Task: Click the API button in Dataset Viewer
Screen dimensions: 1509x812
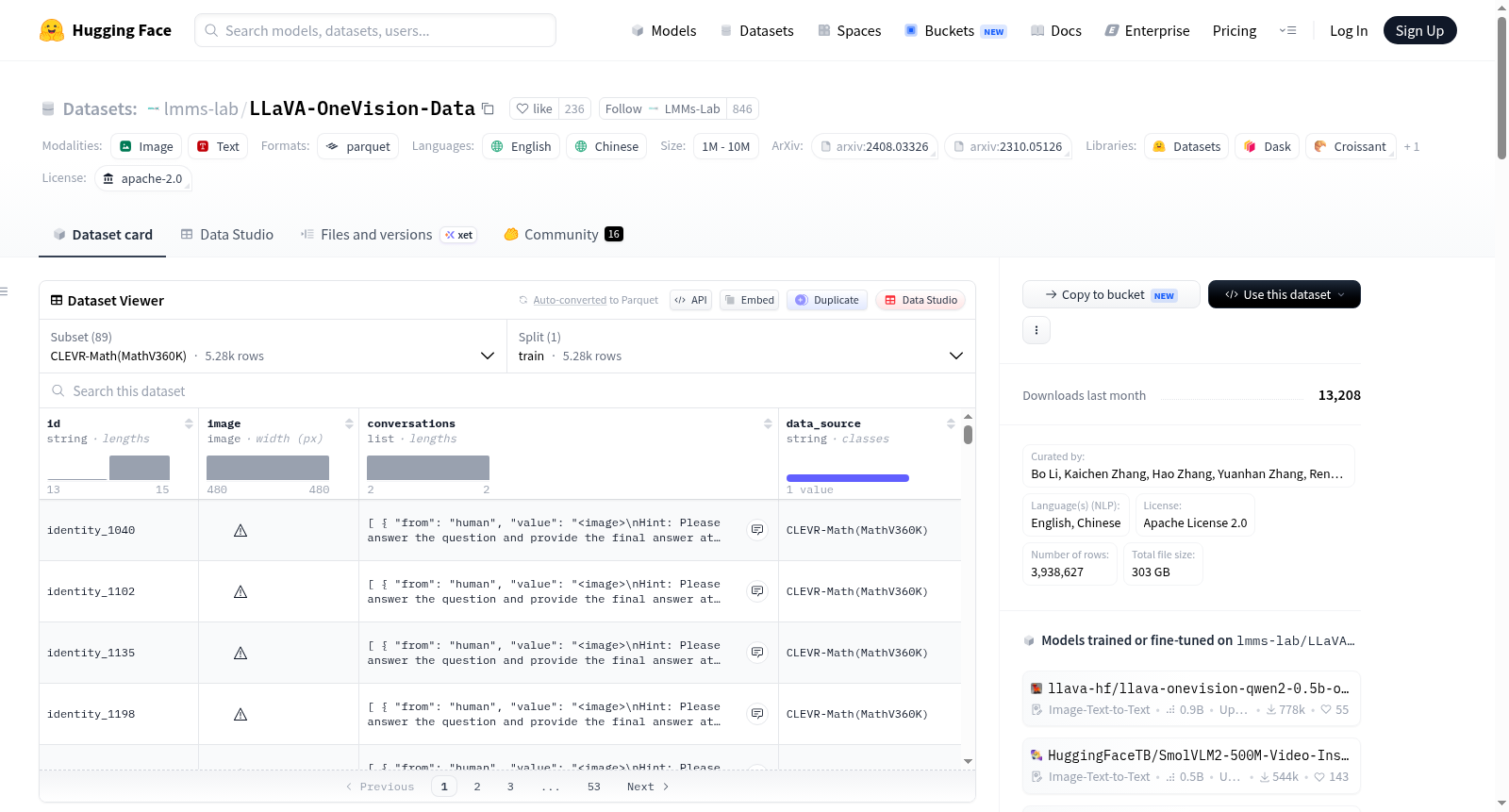Action: (690, 300)
